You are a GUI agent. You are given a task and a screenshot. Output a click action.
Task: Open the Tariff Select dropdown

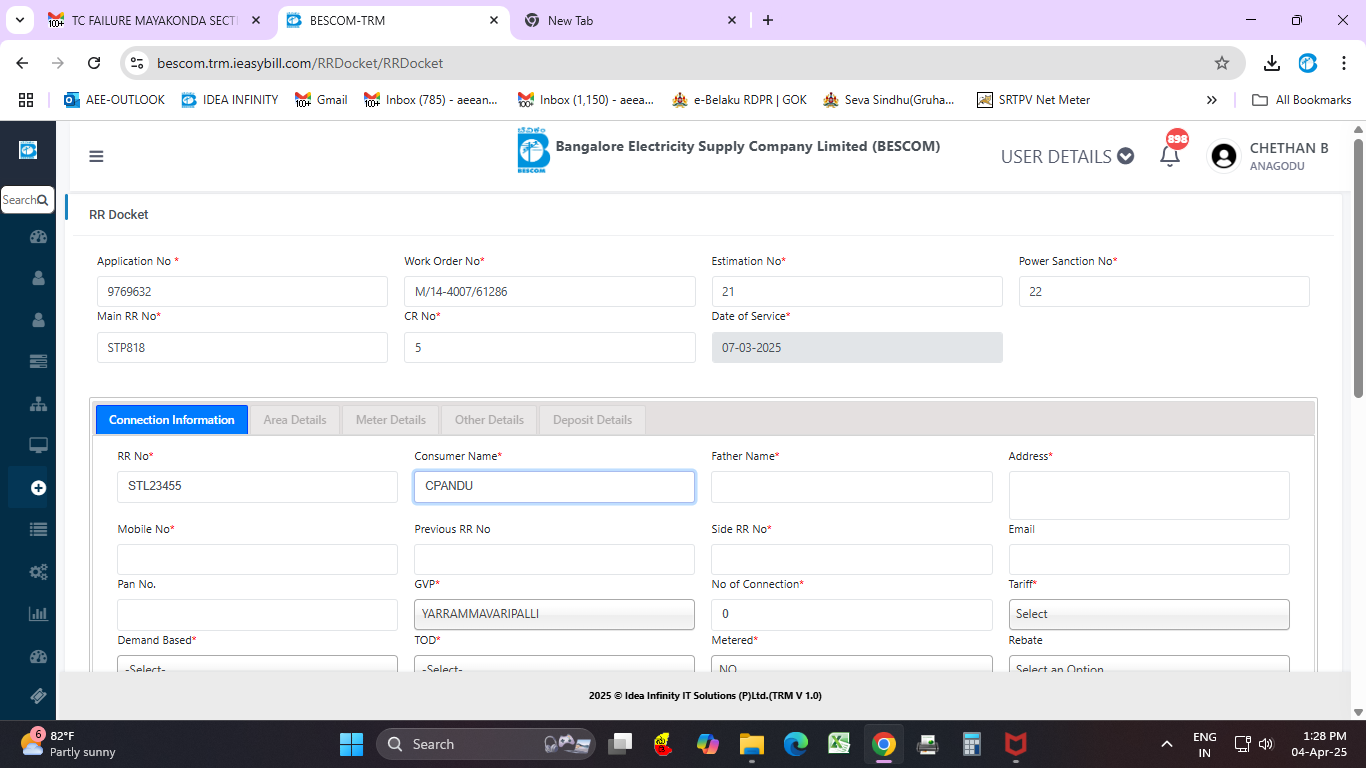click(1149, 614)
